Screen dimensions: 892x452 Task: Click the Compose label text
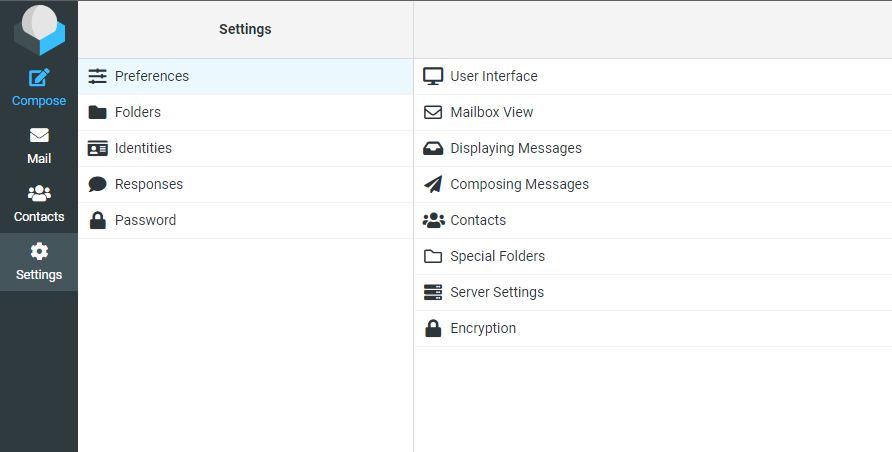coord(39,101)
